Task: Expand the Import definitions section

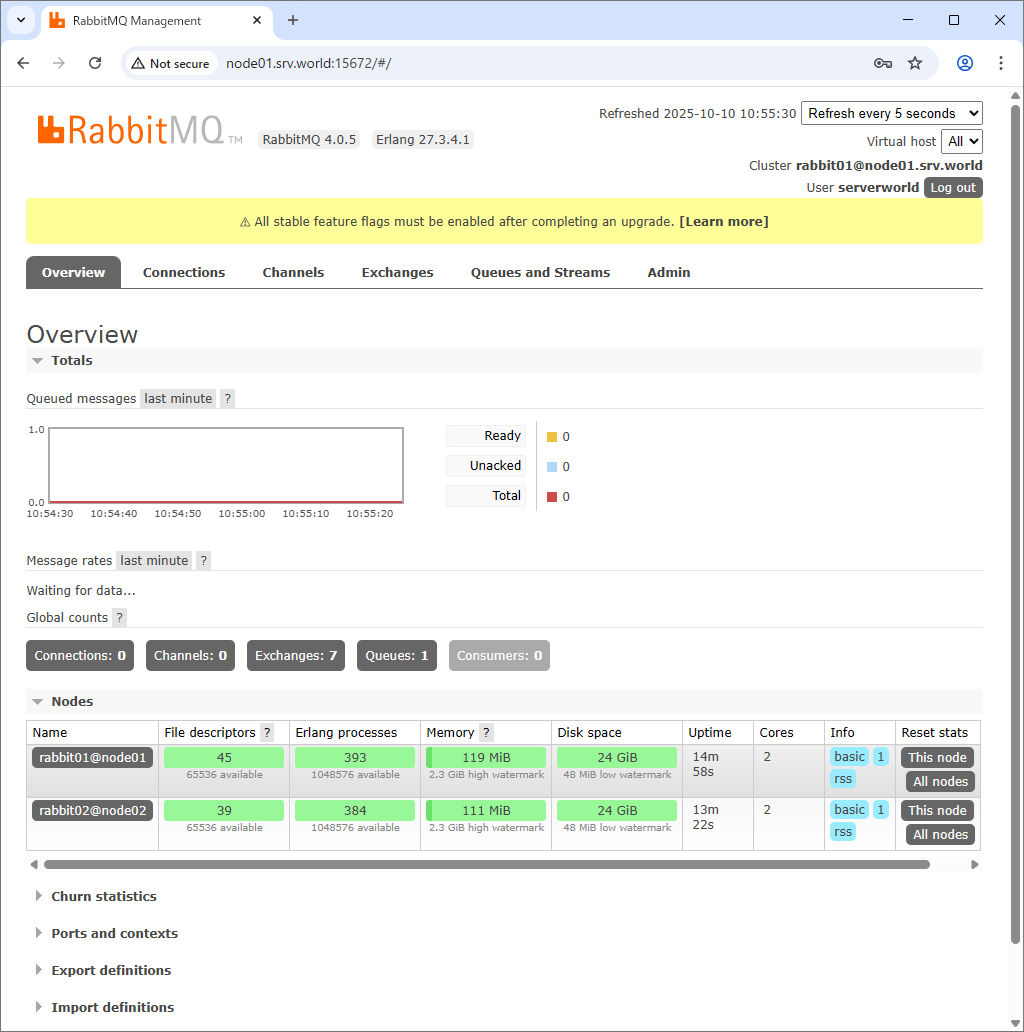Action: (112, 1008)
